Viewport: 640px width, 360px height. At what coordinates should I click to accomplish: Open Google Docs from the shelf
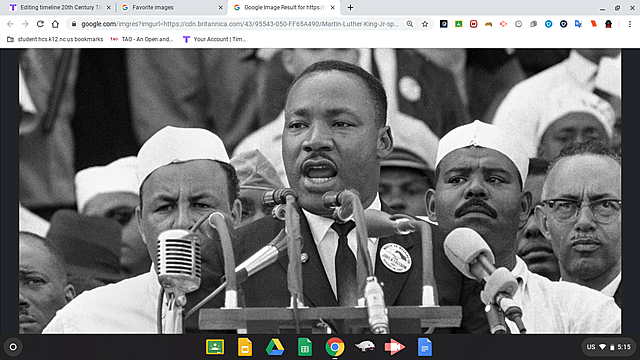[425, 347]
